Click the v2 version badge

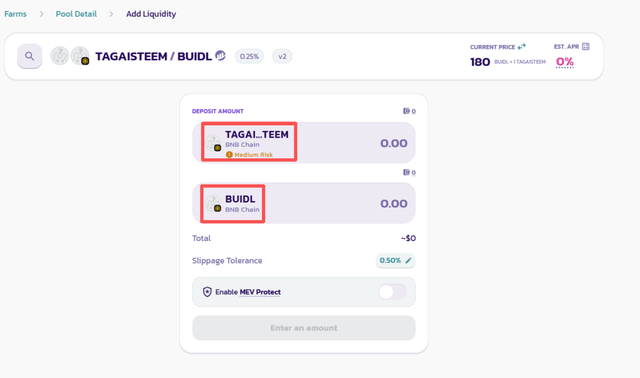(282, 56)
